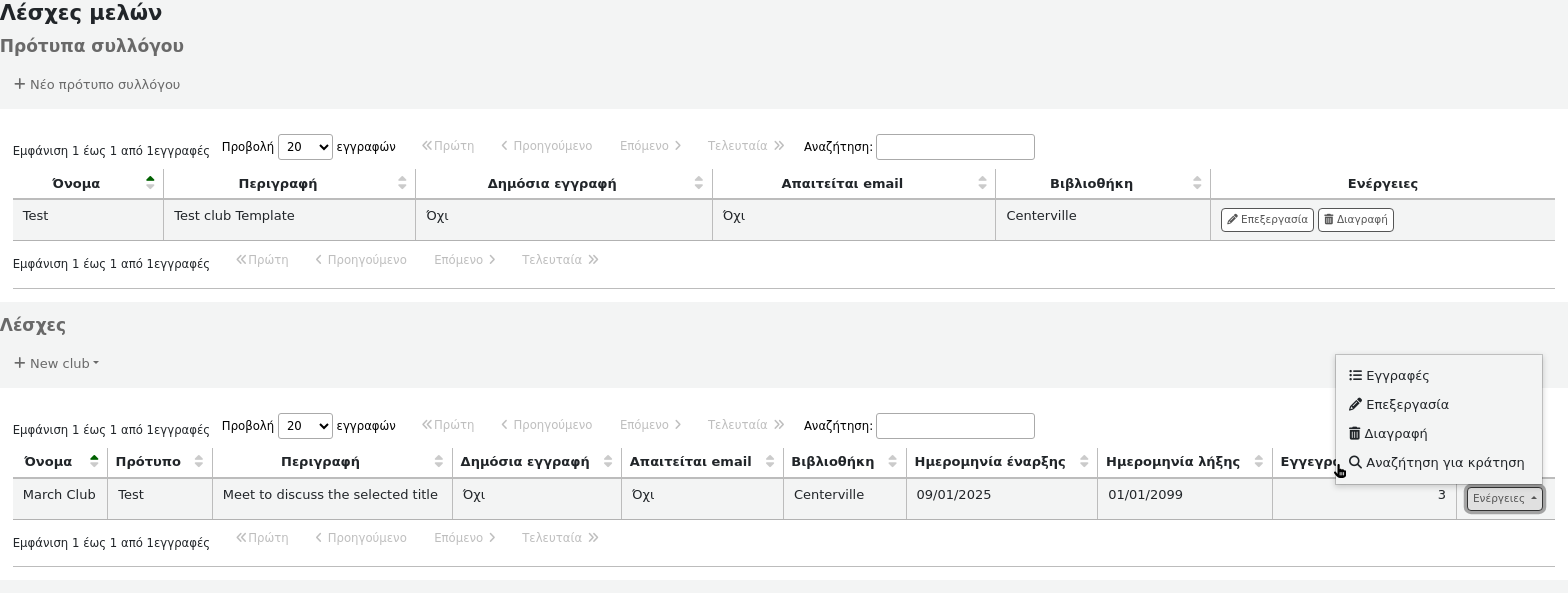Click the clubs table Αναζήτηση search field
The image size is (1568, 593).
(955, 426)
